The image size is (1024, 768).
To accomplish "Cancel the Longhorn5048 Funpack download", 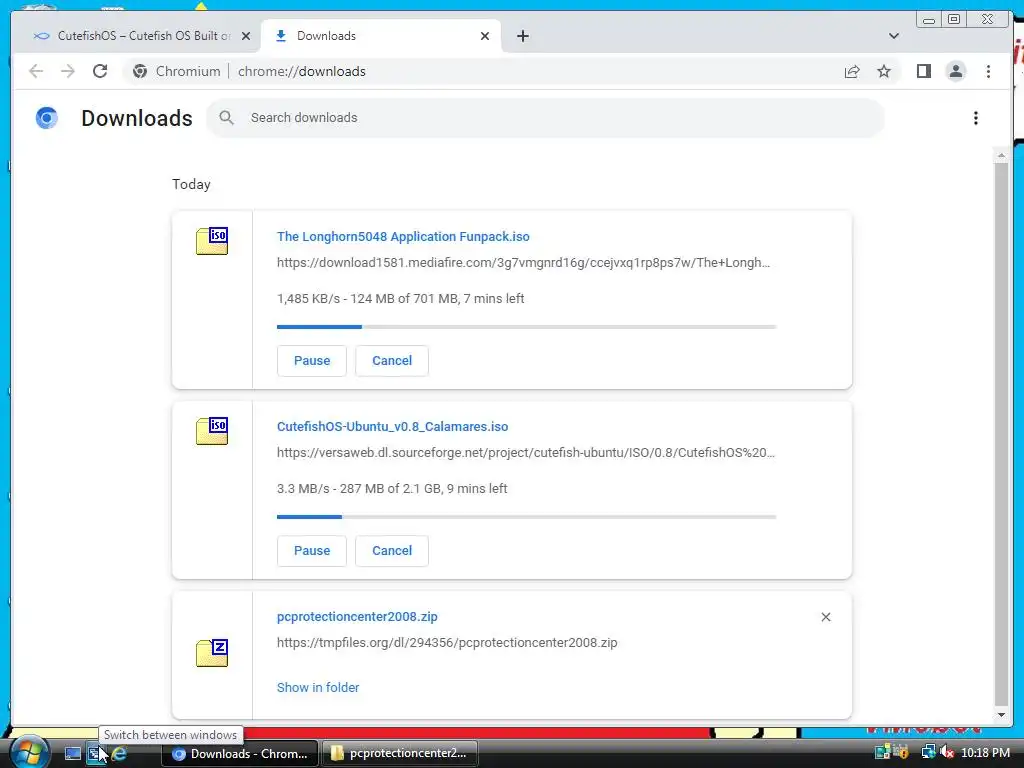I will 392,360.
